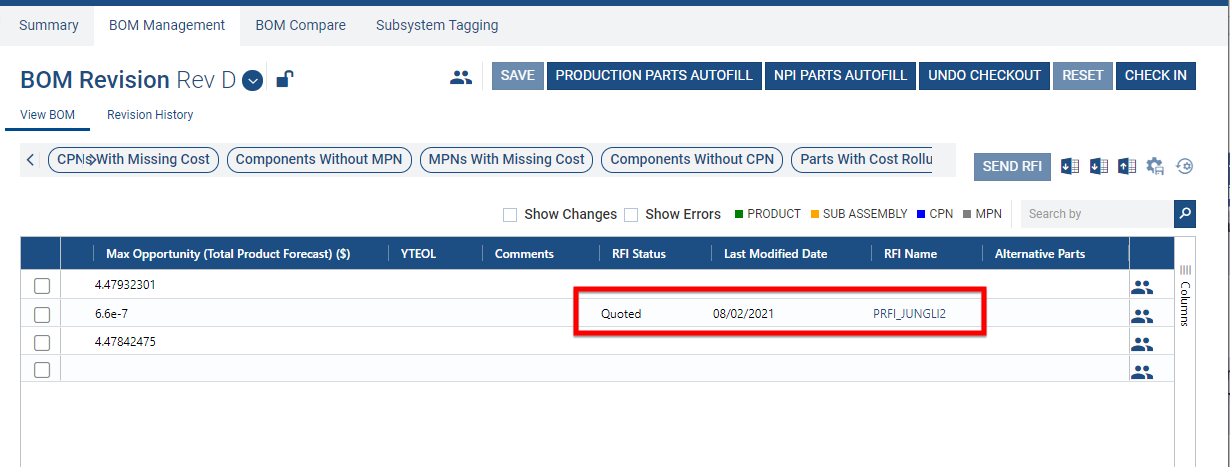Open the Rev D revision dropdown
Viewport: 1230px width, 467px height.
[x=252, y=81]
